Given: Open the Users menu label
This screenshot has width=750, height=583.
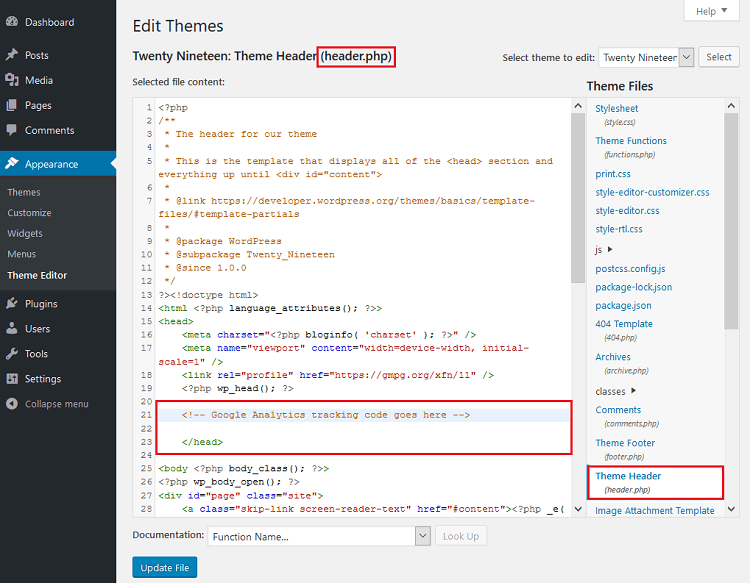Looking at the screenshot, I should (x=37, y=329).
